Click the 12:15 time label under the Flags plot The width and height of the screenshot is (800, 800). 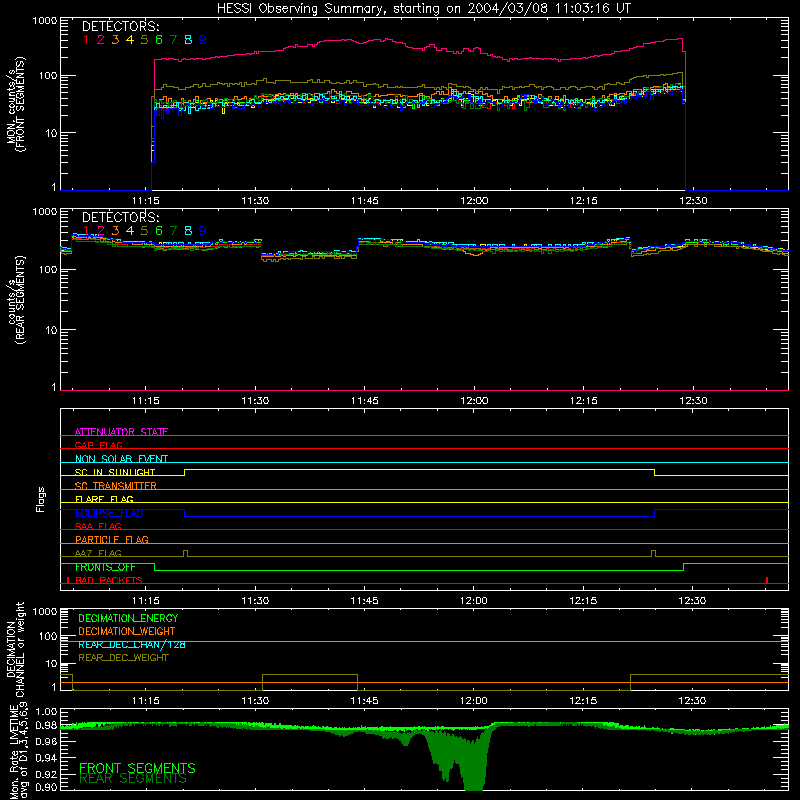click(583, 601)
